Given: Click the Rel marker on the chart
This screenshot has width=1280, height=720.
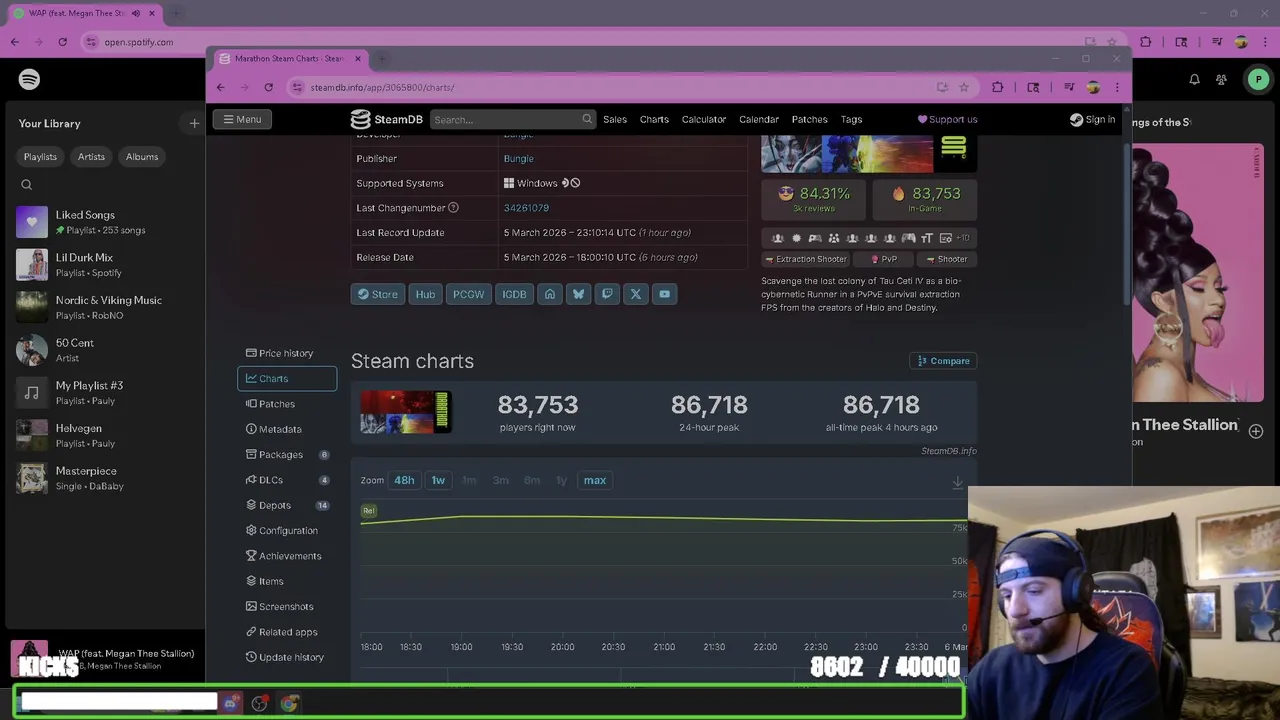Looking at the screenshot, I should click(x=369, y=511).
